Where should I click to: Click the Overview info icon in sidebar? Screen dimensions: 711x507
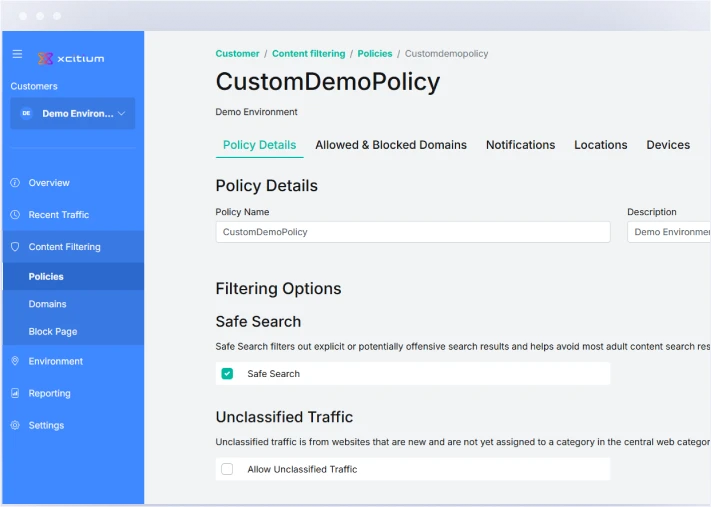[x=15, y=183]
